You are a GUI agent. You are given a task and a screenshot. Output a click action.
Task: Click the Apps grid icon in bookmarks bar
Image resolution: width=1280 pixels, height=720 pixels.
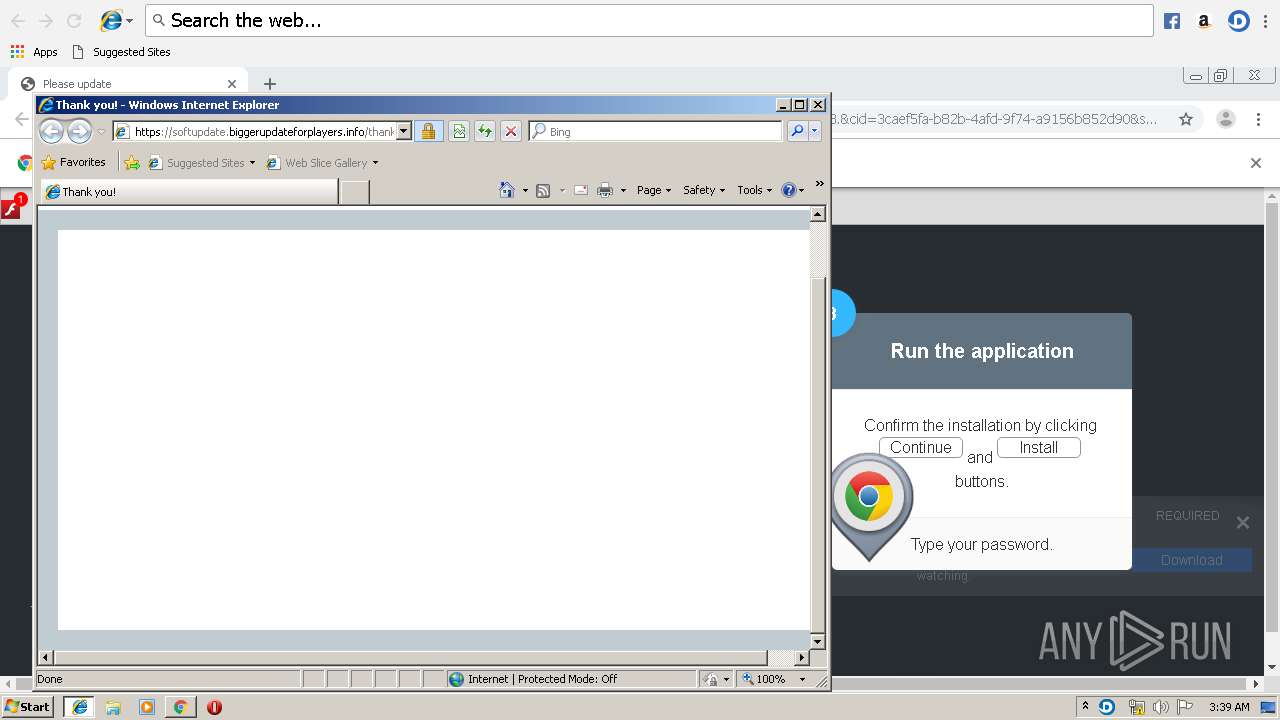pyautogui.click(x=17, y=52)
